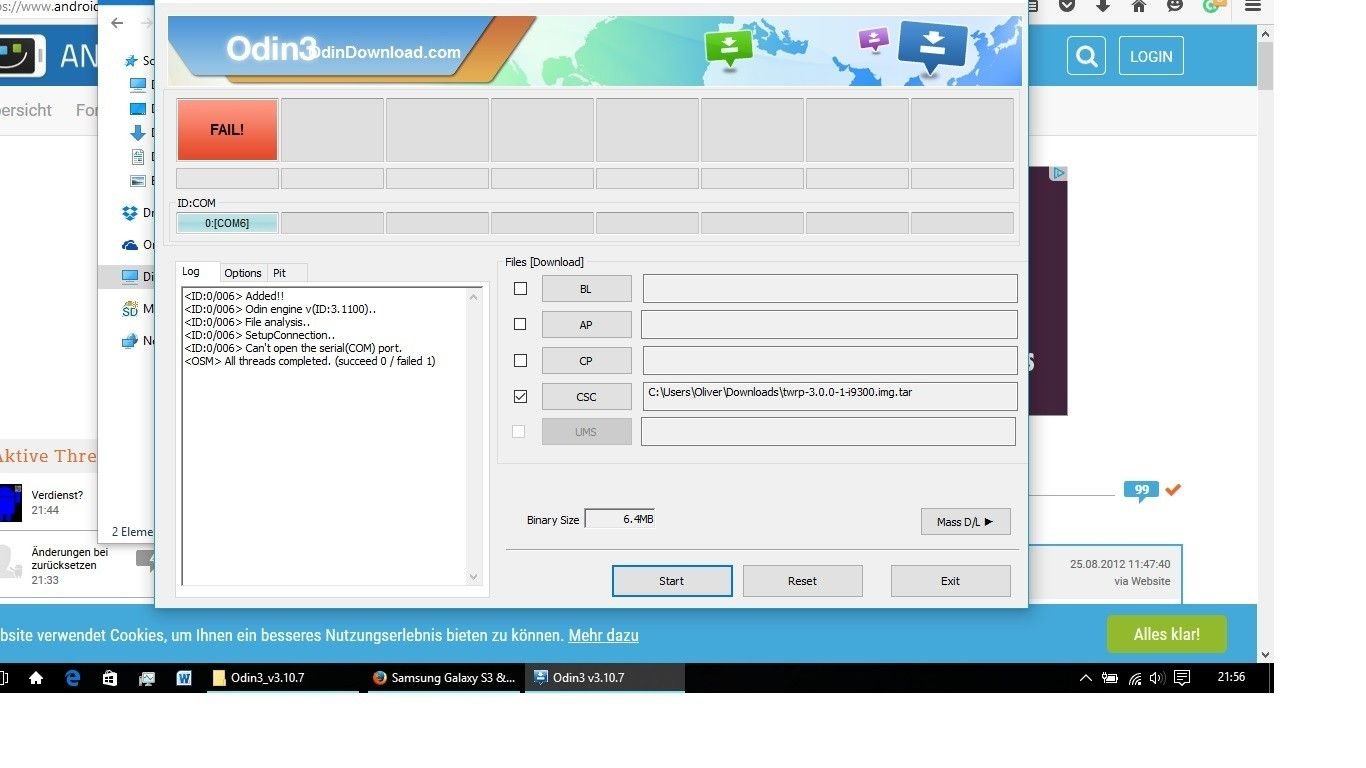The width and height of the screenshot is (1366, 768).
Task: Click the taskbar clock showing 21:56
Action: [x=1231, y=678]
